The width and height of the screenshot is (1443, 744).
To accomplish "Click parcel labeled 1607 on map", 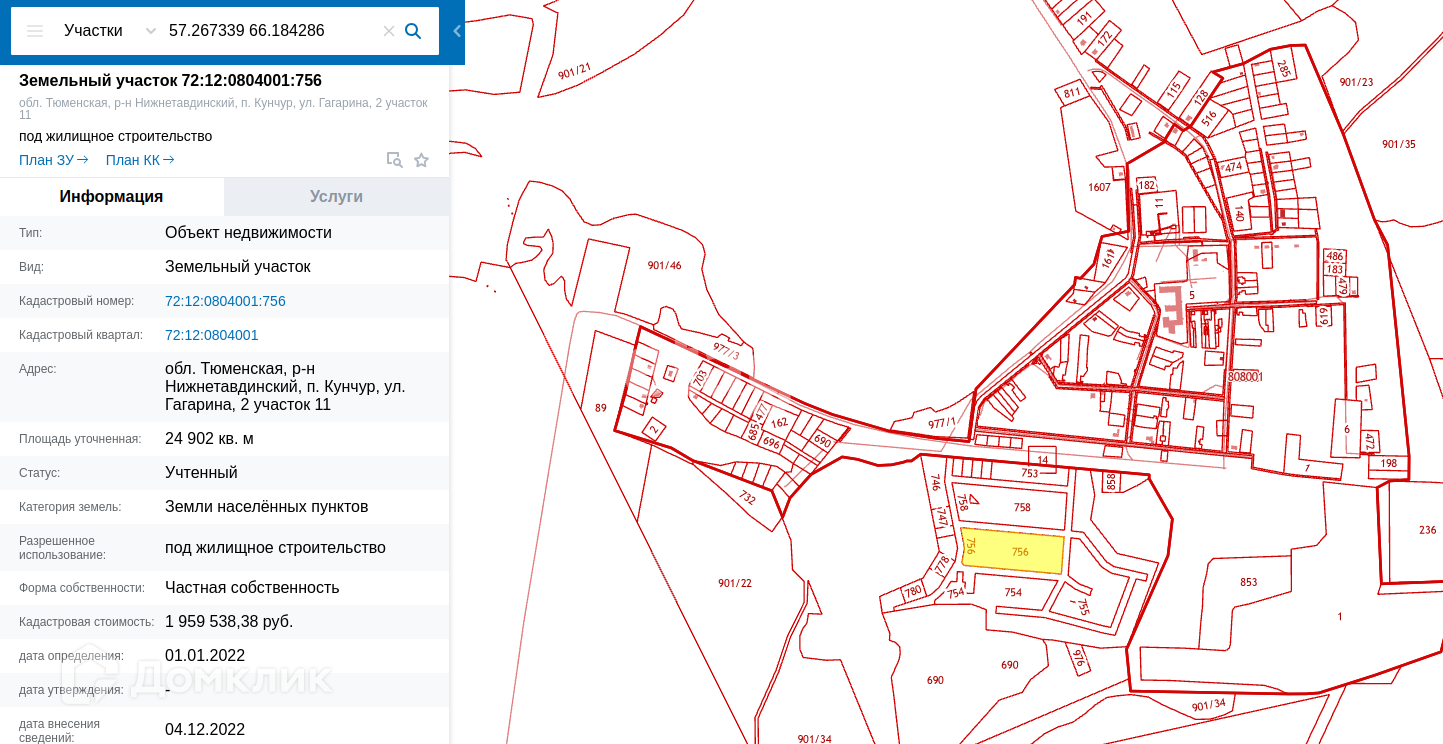I will pyautogui.click(x=1099, y=187).
